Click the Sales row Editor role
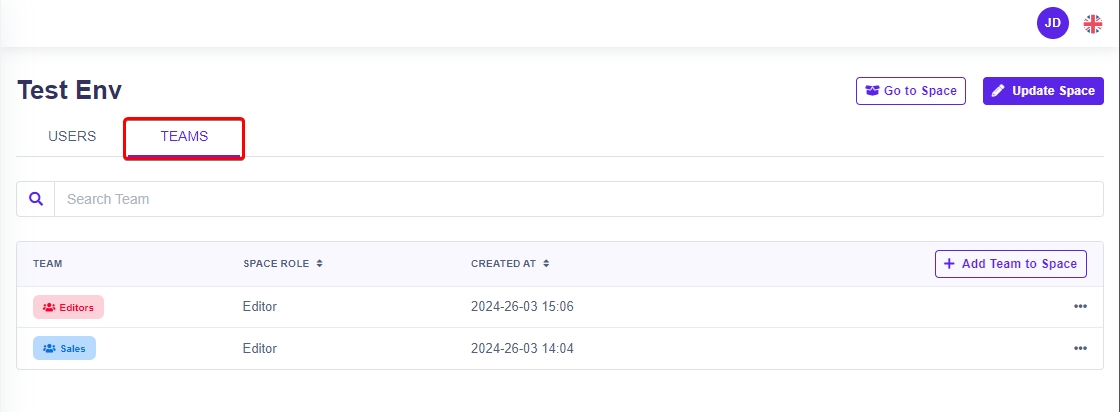 click(259, 349)
